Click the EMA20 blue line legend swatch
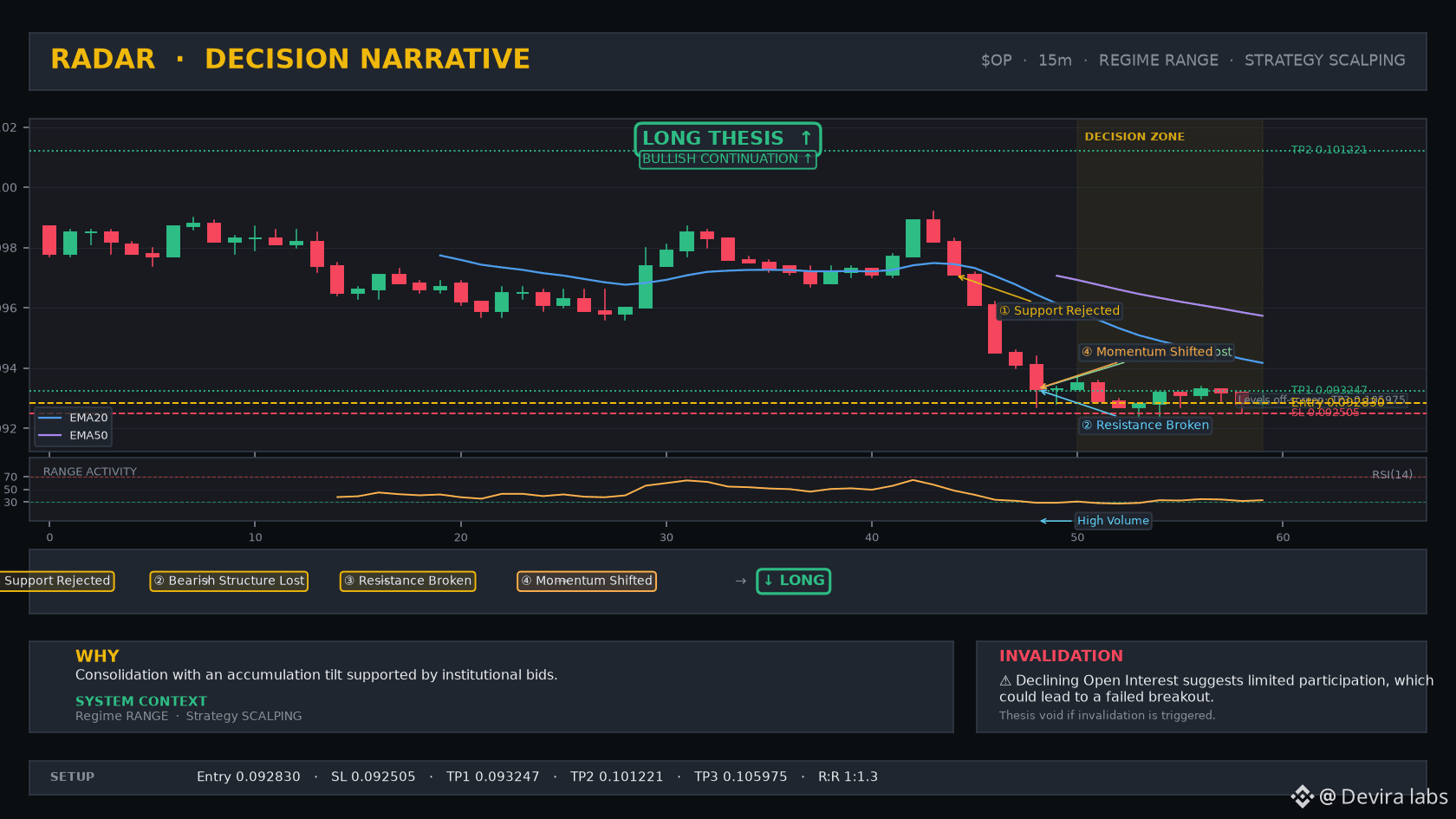This screenshot has width=1456, height=819. [50, 418]
